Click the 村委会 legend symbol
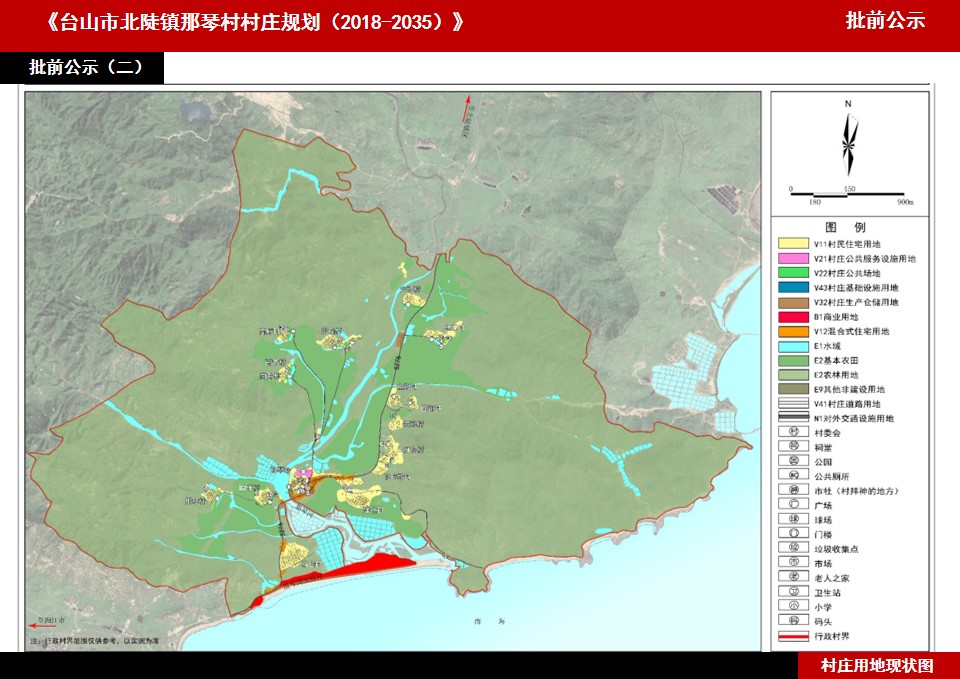This screenshot has height=679, width=960. [x=793, y=432]
